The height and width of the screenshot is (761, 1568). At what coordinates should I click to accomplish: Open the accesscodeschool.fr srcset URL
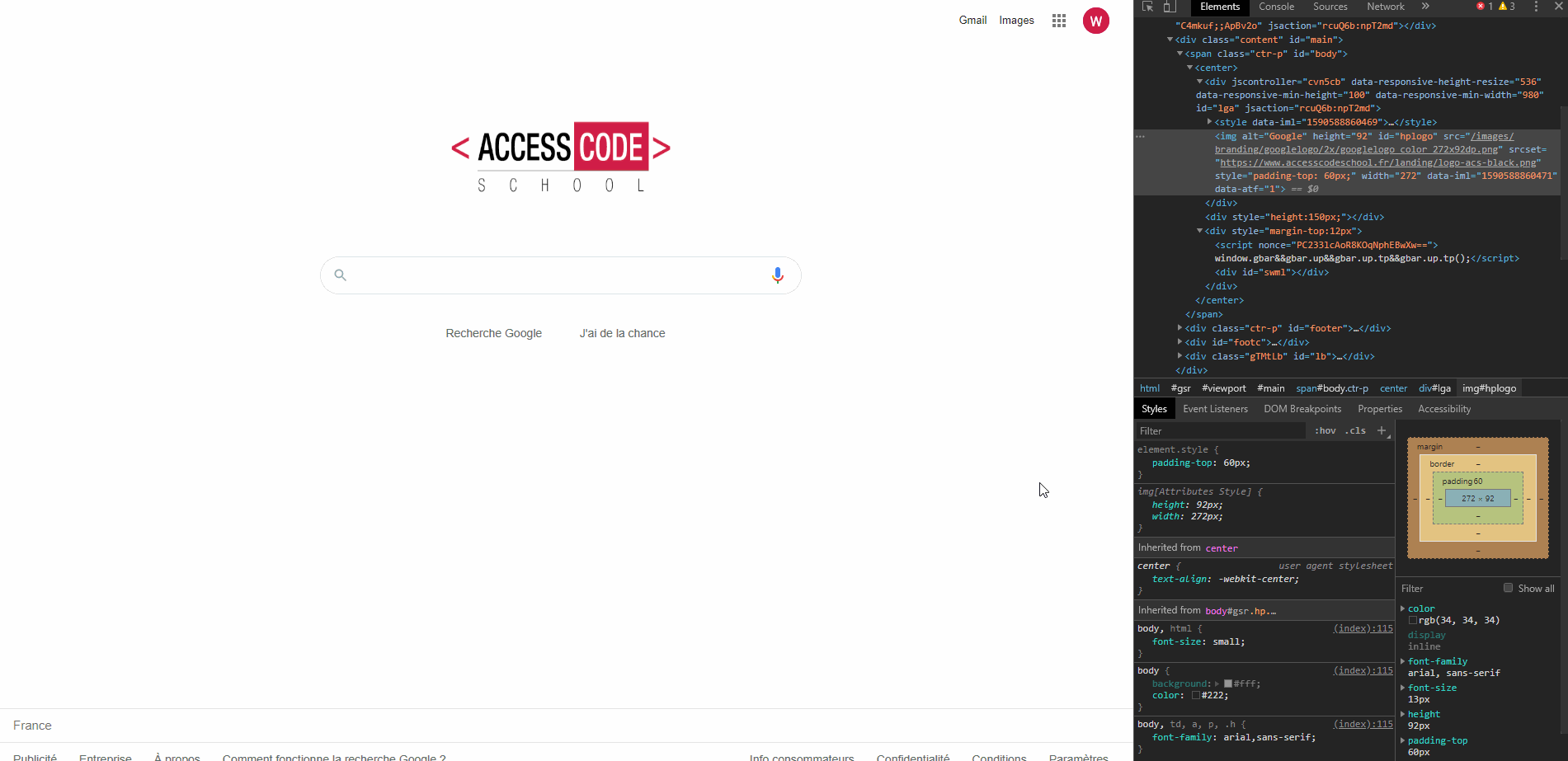click(1380, 162)
